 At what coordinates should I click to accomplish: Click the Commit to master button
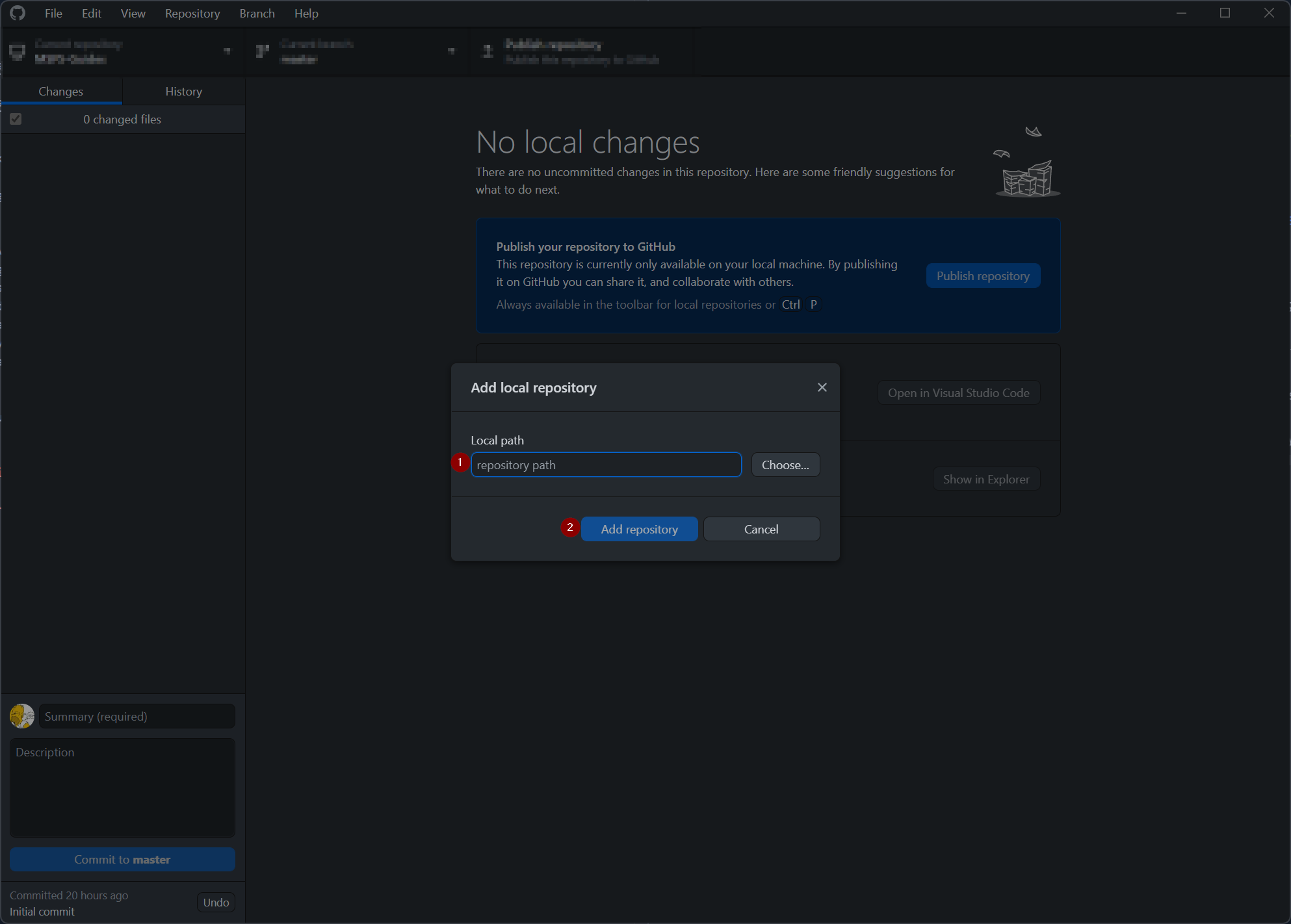coord(122,859)
